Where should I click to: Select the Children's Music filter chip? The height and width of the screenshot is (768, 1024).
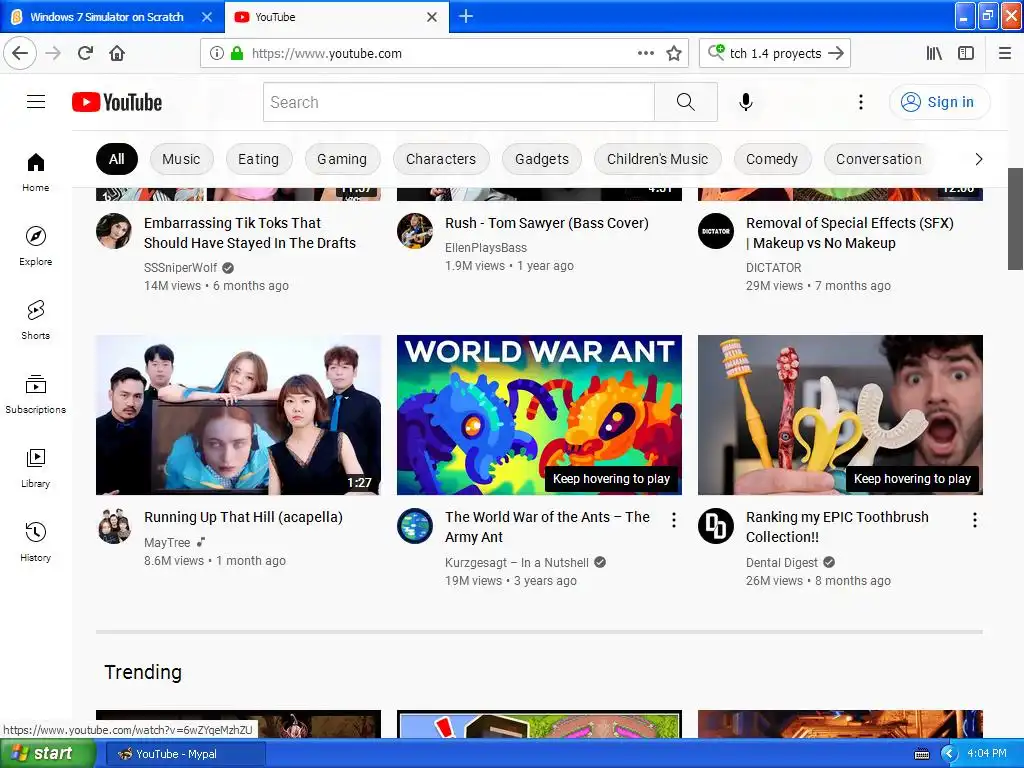point(658,159)
